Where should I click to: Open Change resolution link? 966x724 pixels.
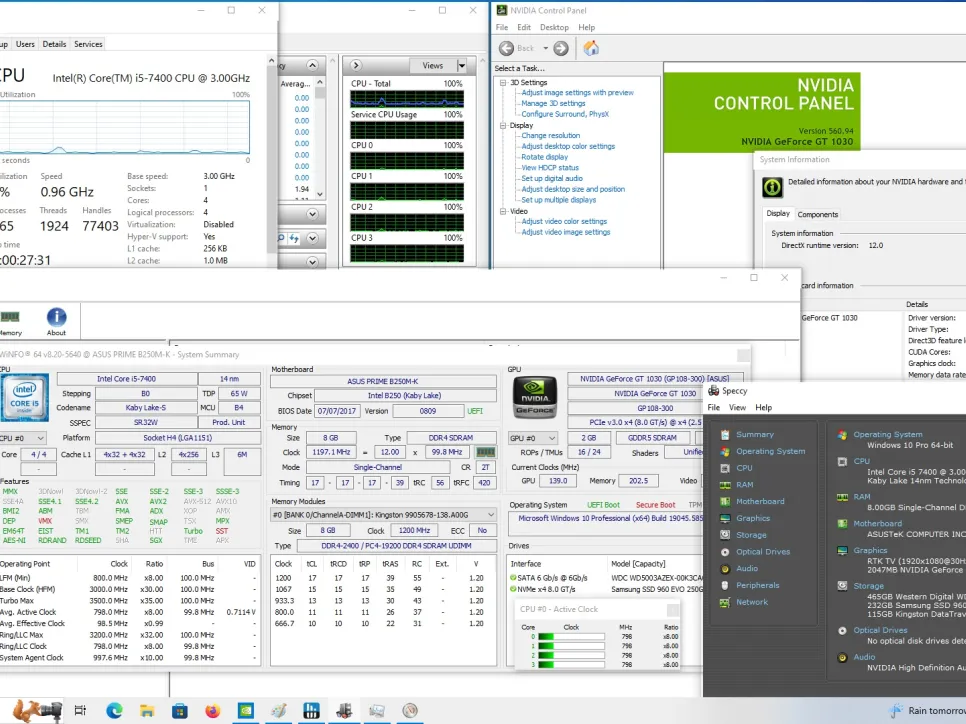(551, 136)
